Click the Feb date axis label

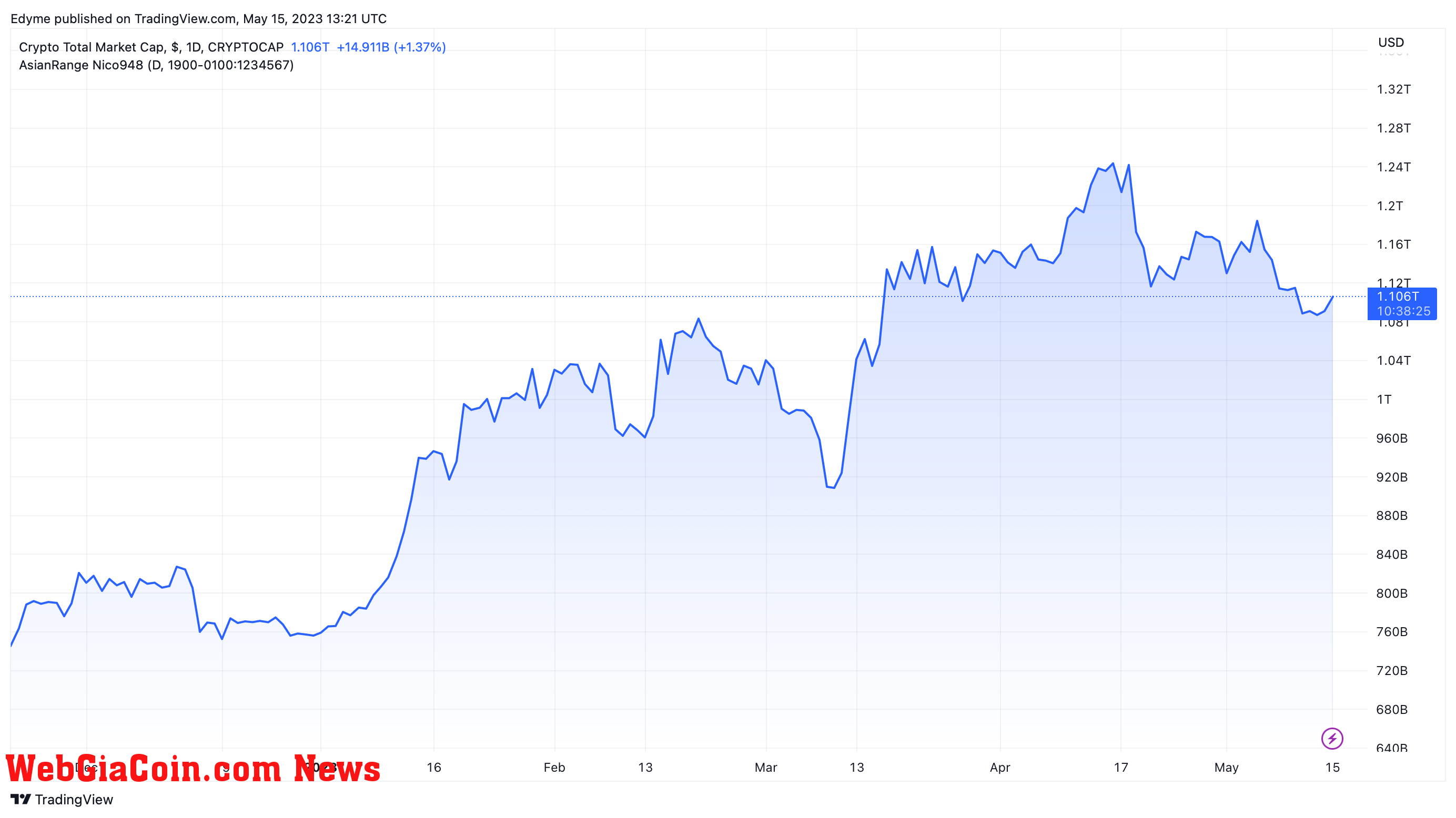tap(554, 767)
